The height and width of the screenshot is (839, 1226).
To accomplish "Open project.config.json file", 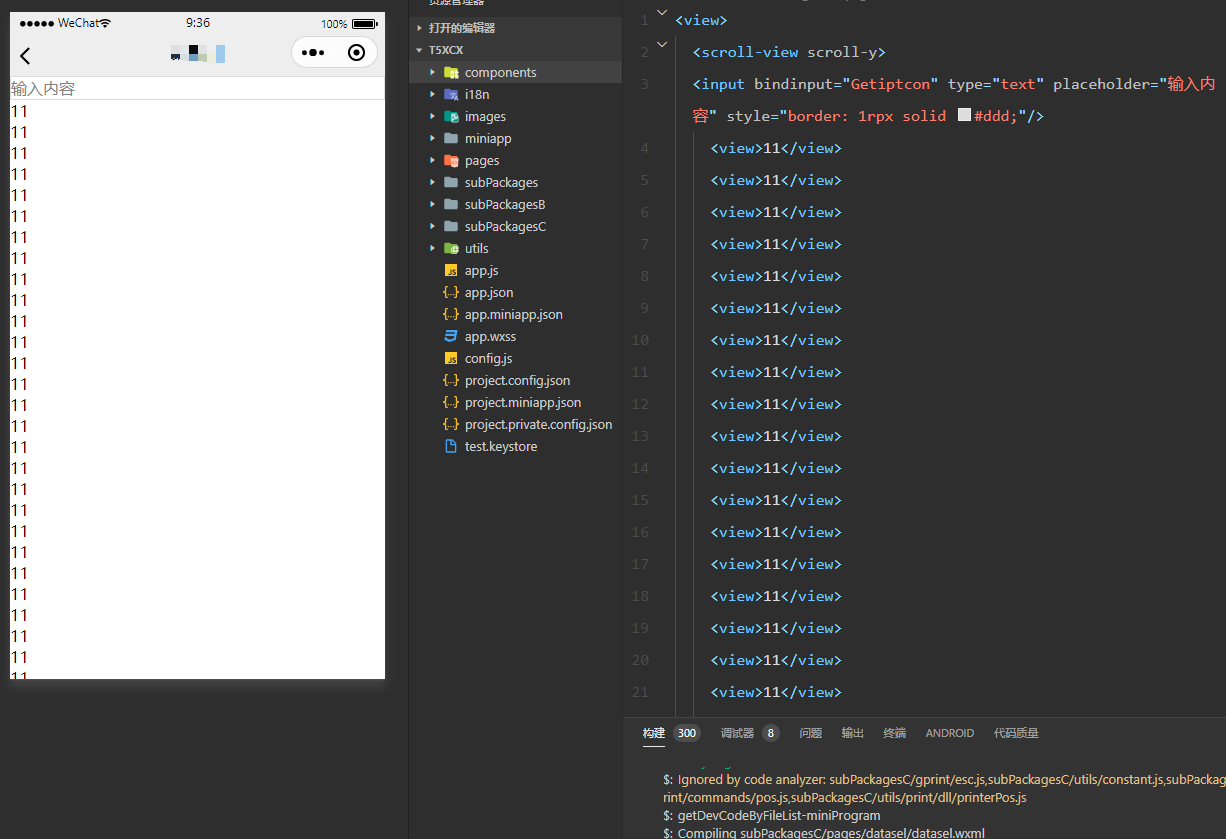I will 518,380.
